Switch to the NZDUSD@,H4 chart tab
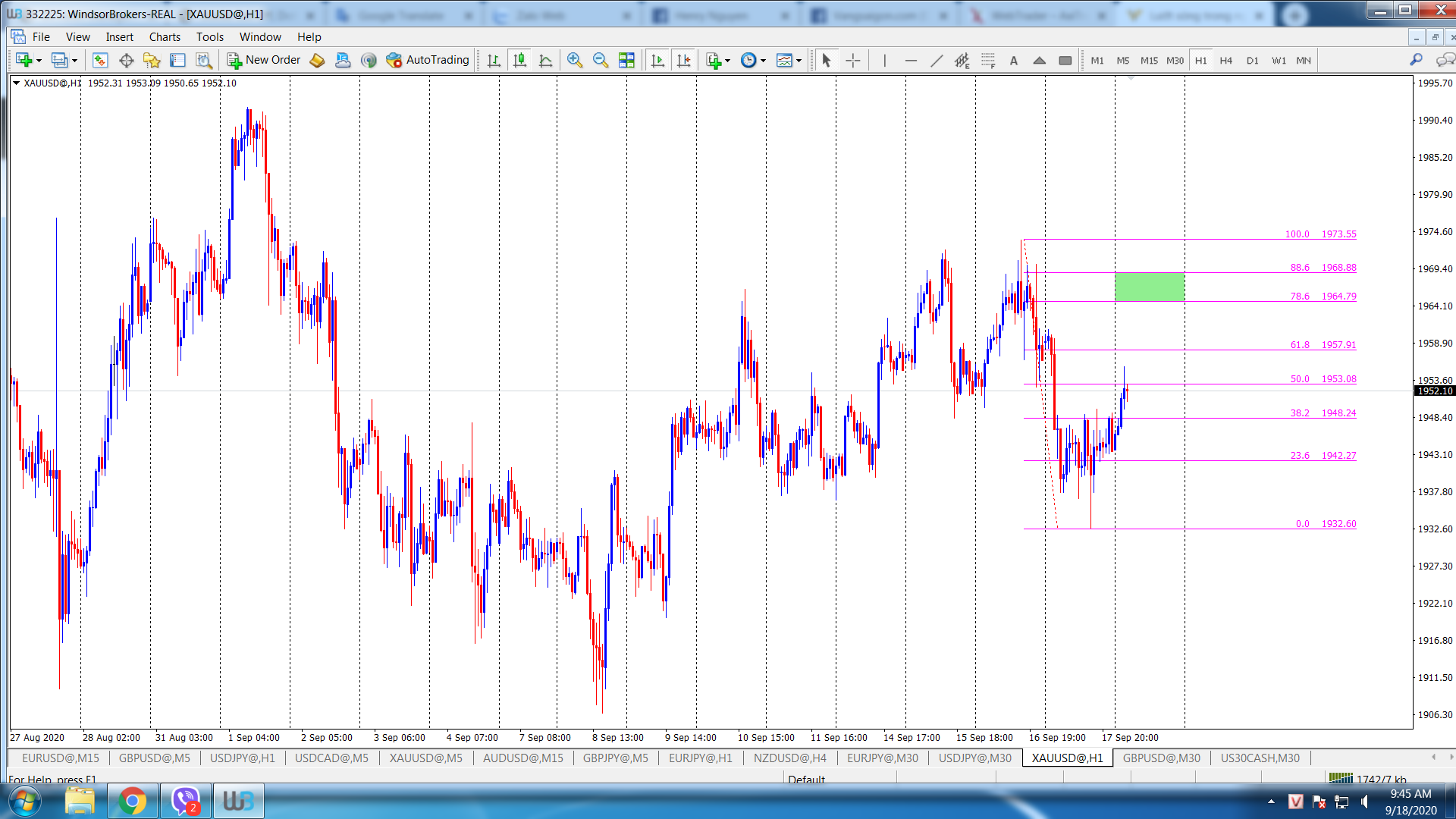 tap(789, 758)
